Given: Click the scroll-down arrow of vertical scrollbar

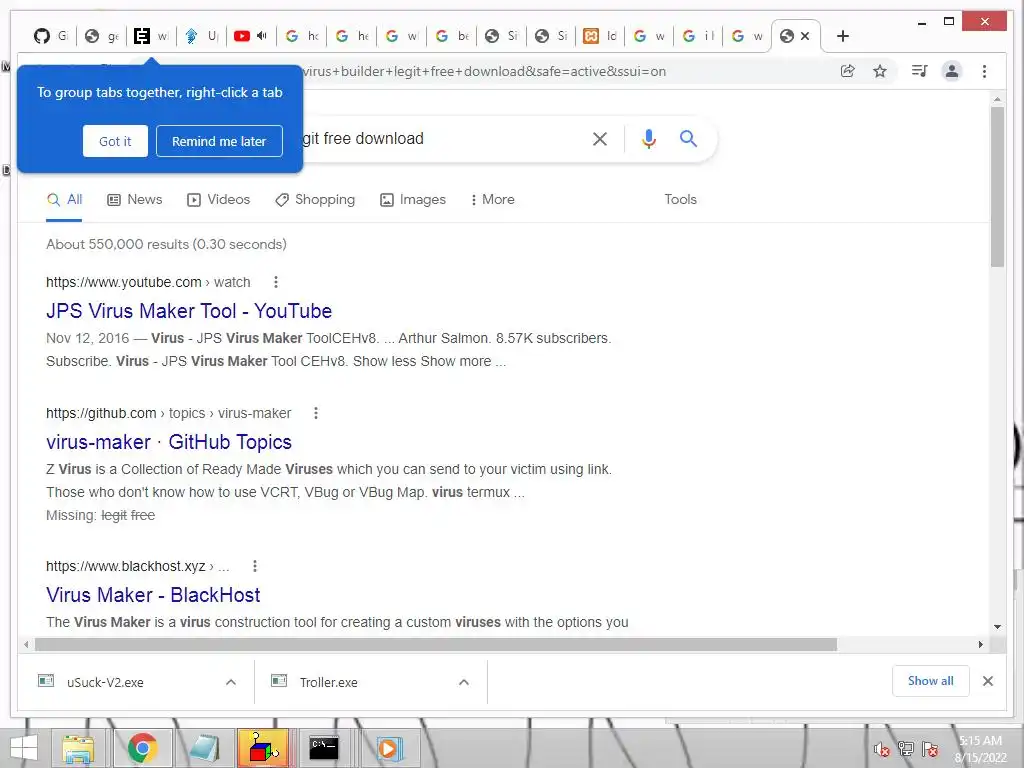Looking at the screenshot, I should click(997, 627).
